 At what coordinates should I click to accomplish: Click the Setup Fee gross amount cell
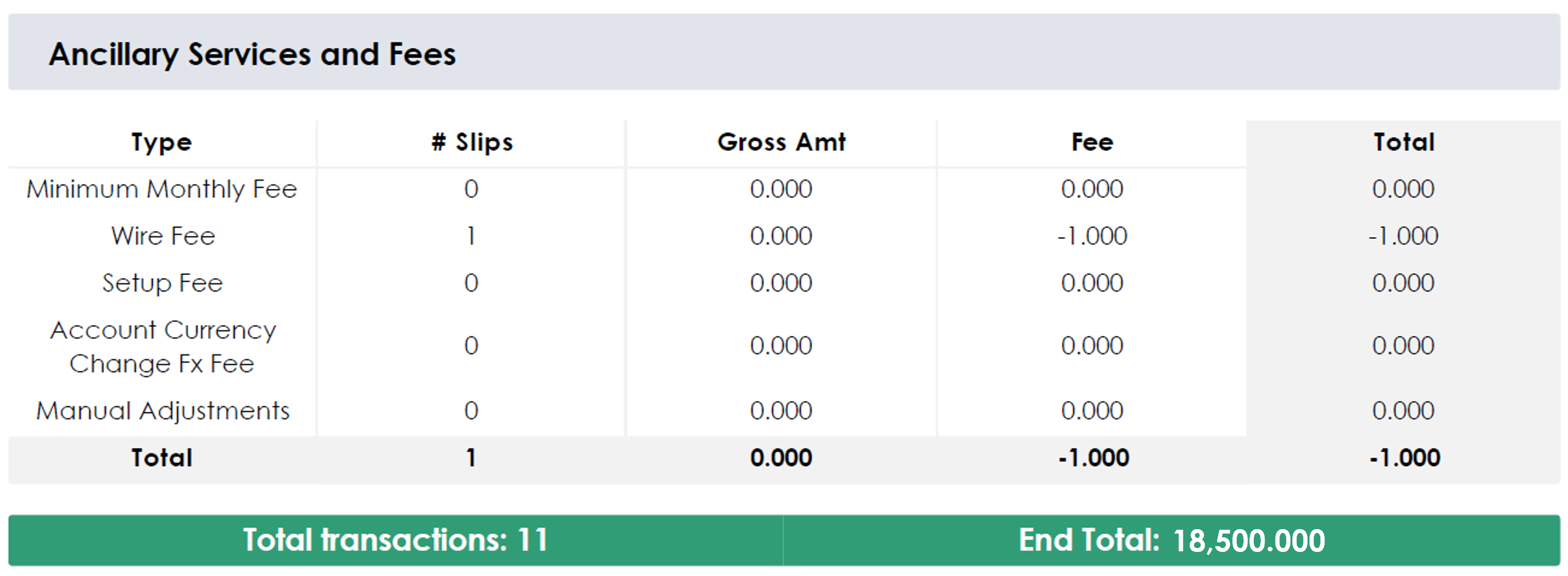point(781,283)
